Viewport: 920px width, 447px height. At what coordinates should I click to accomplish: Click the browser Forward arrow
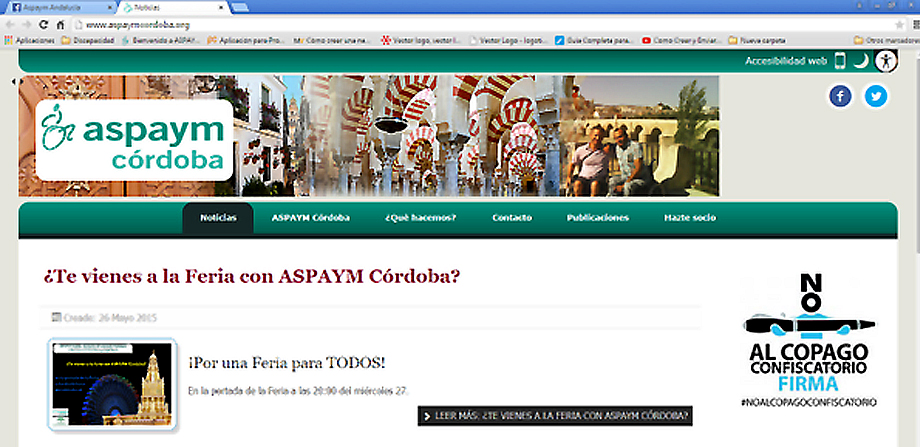point(26,25)
